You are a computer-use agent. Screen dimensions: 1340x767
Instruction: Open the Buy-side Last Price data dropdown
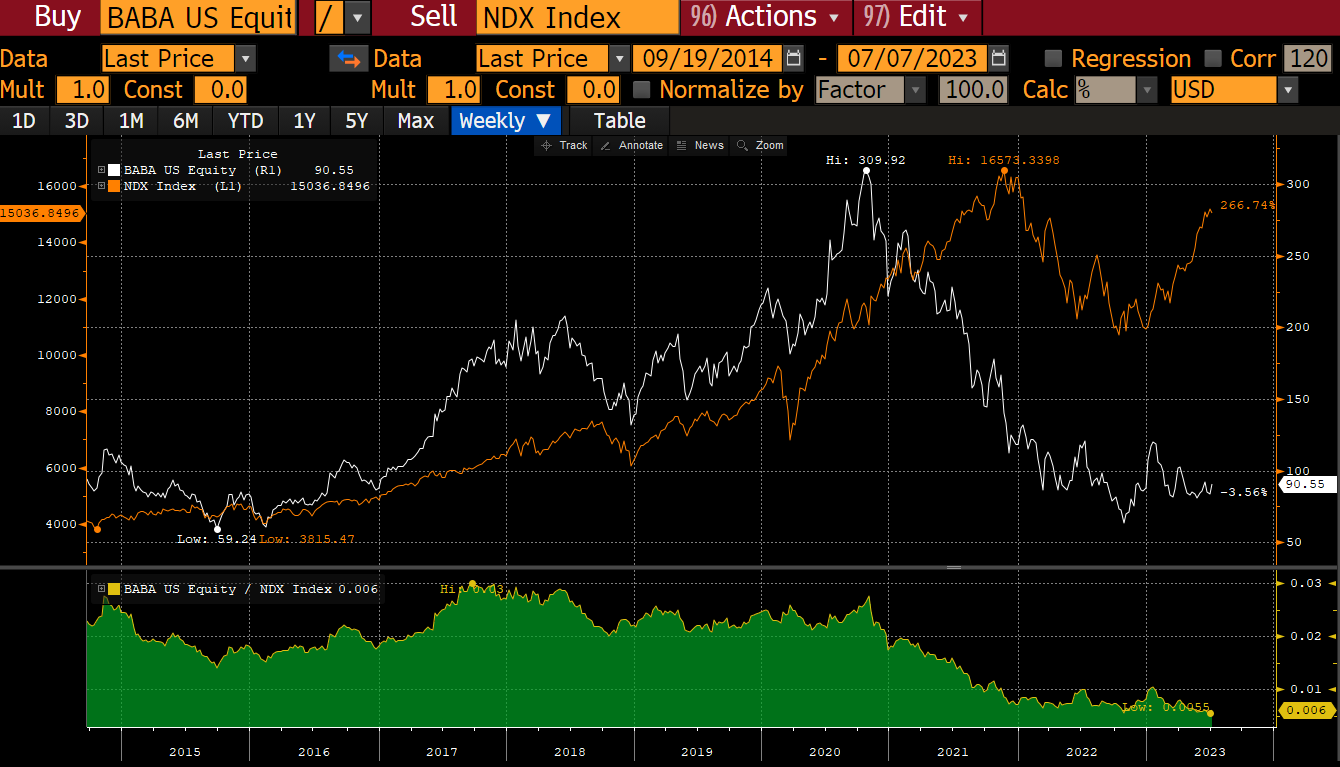coord(246,59)
